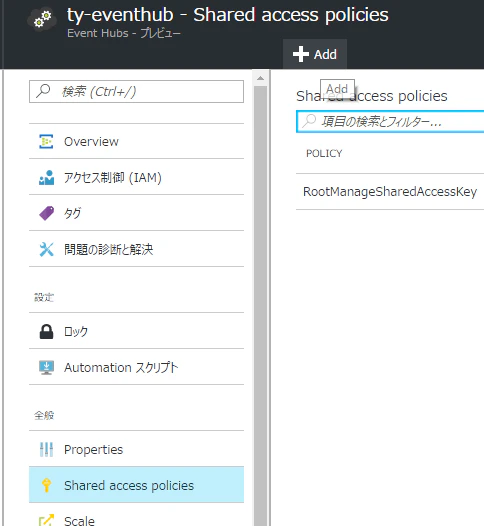Click the Overview menu icon

coord(46,142)
